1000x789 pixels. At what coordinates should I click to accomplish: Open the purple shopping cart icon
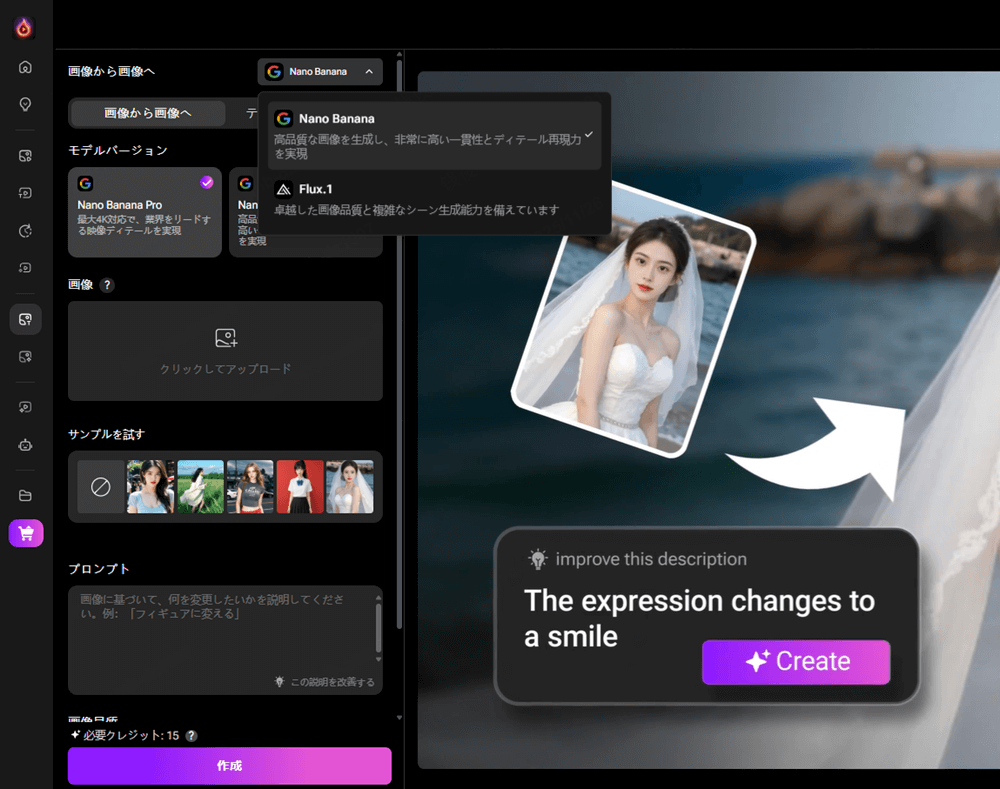(x=25, y=533)
